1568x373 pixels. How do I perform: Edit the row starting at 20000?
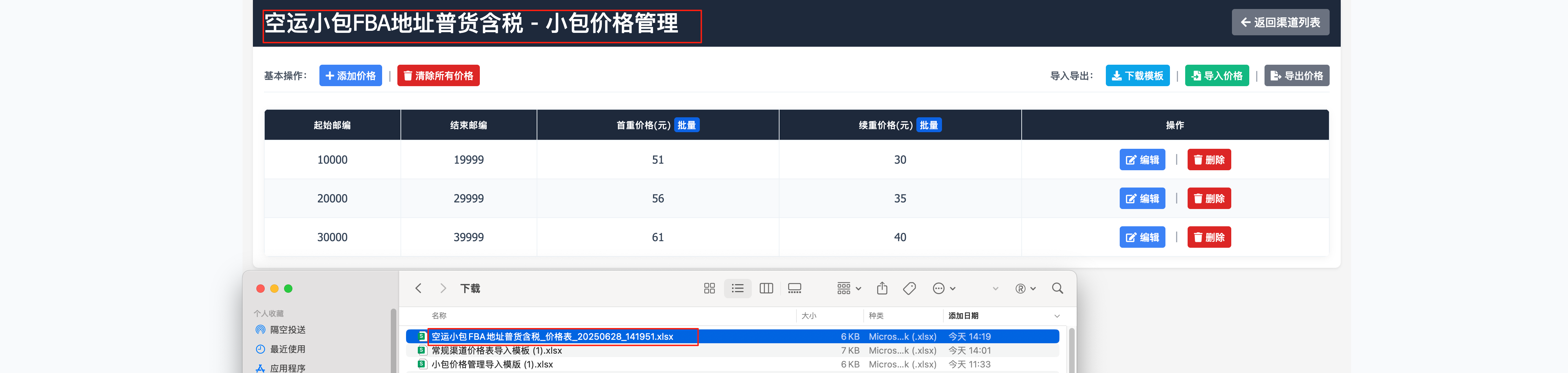[1142, 199]
